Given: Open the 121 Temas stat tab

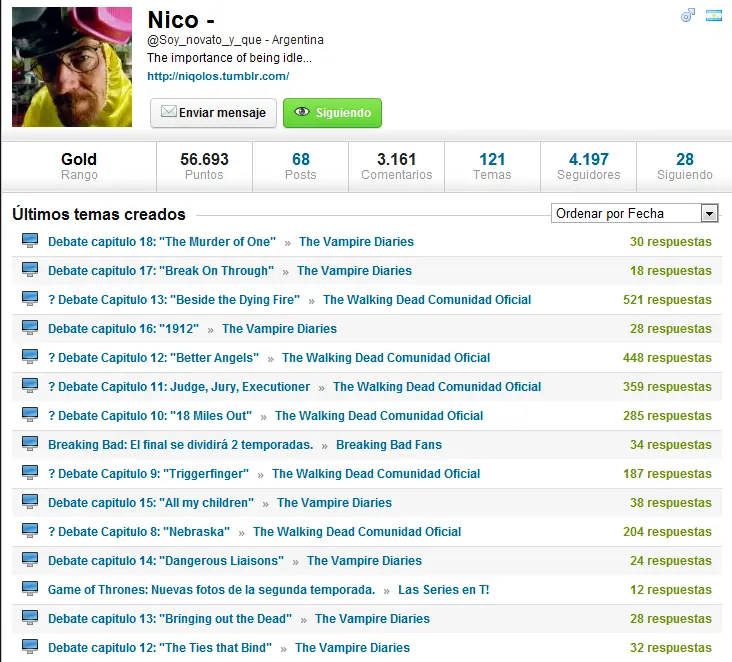Looking at the screenshot, I should (x=492, y=166).
